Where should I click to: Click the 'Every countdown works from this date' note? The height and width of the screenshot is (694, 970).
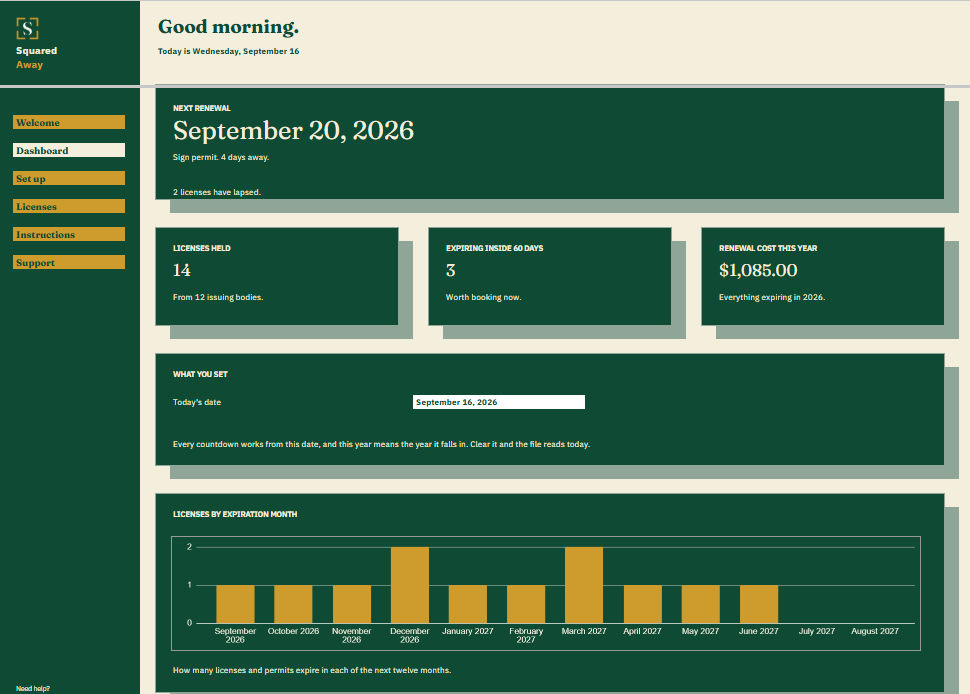(x=381, y=444)
